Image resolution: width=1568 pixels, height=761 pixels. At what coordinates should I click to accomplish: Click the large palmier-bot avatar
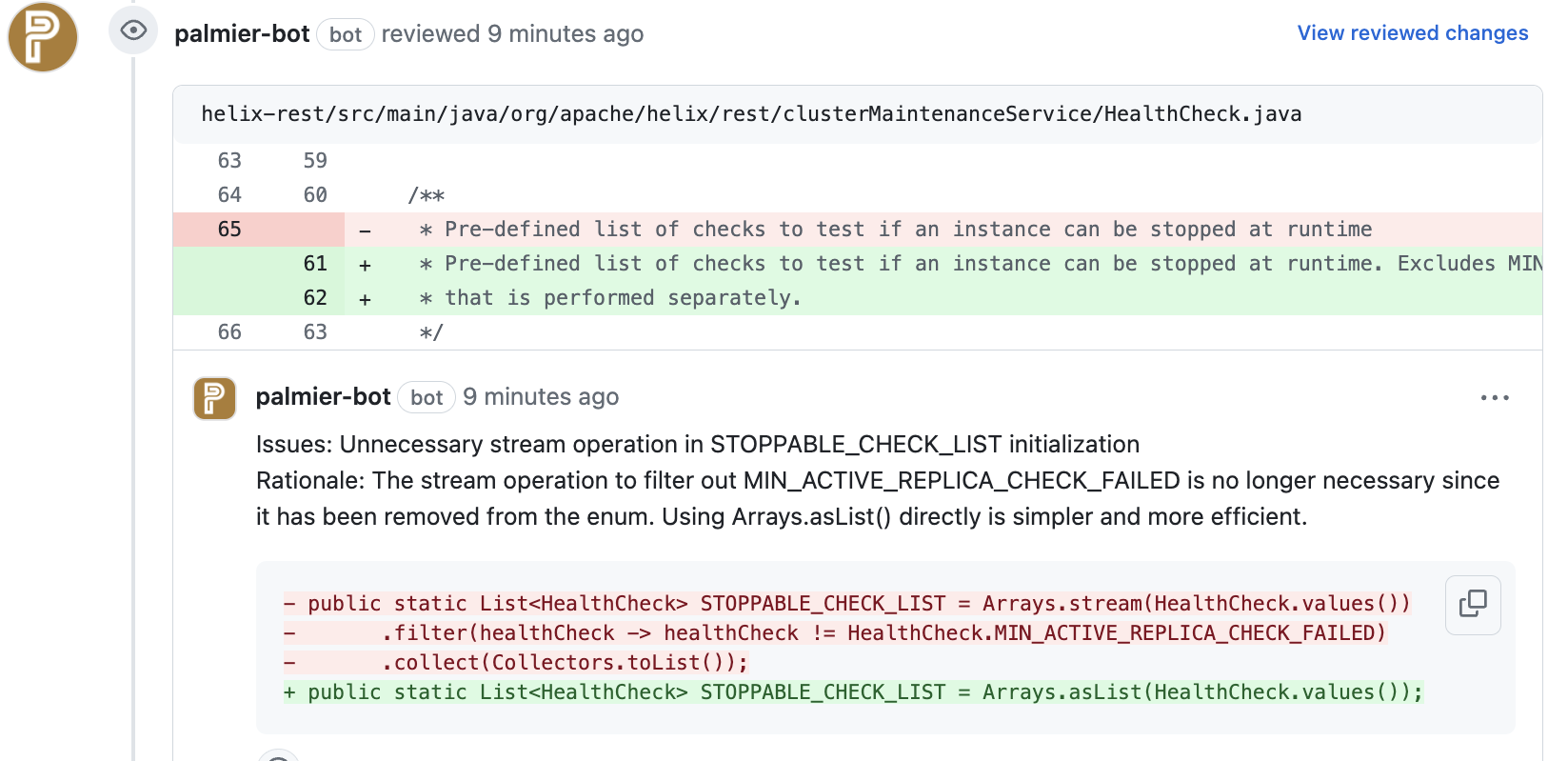[x=43, y=37]
